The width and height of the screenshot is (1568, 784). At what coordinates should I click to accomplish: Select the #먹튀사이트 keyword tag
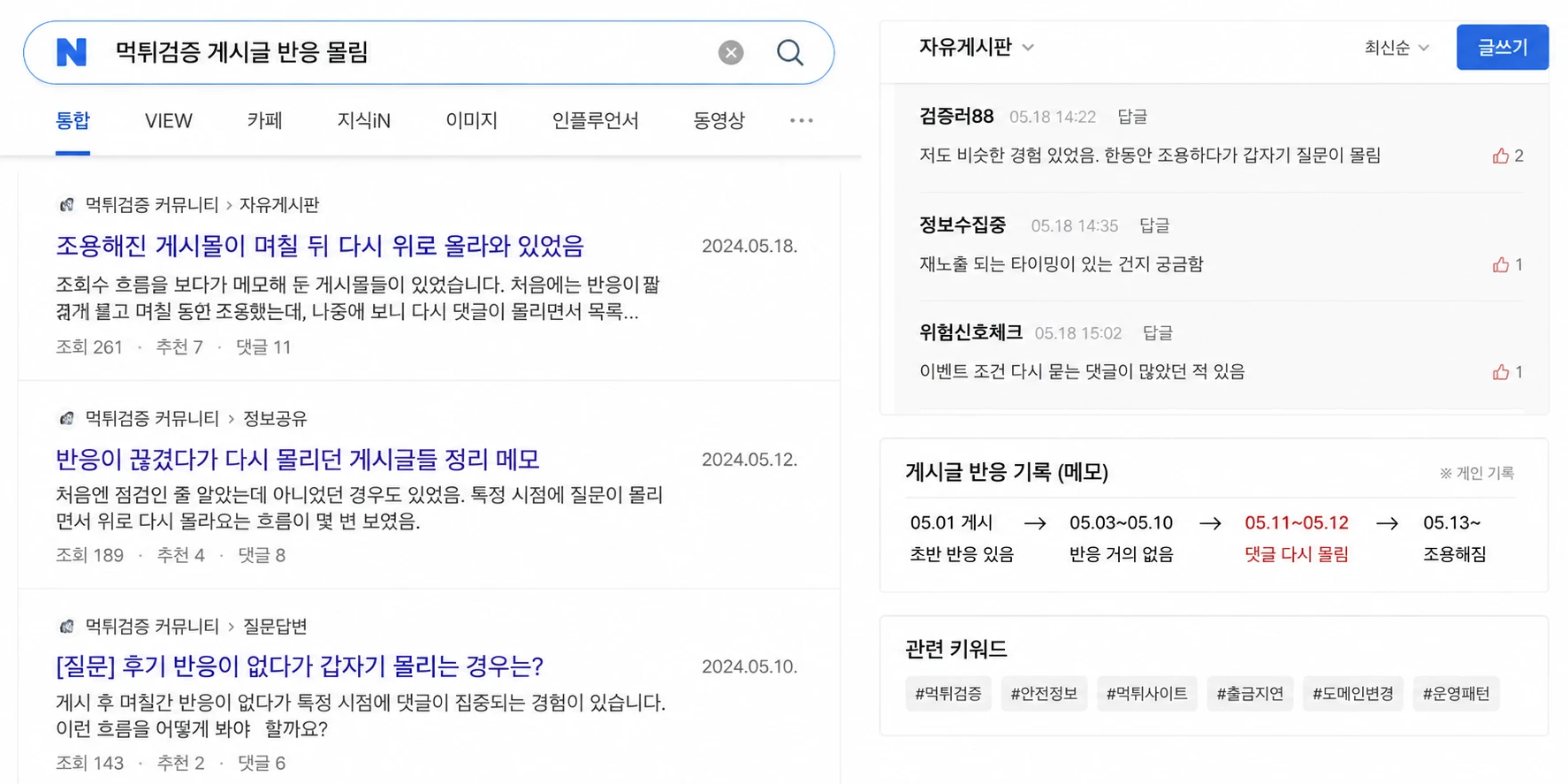pos(1147,694)
